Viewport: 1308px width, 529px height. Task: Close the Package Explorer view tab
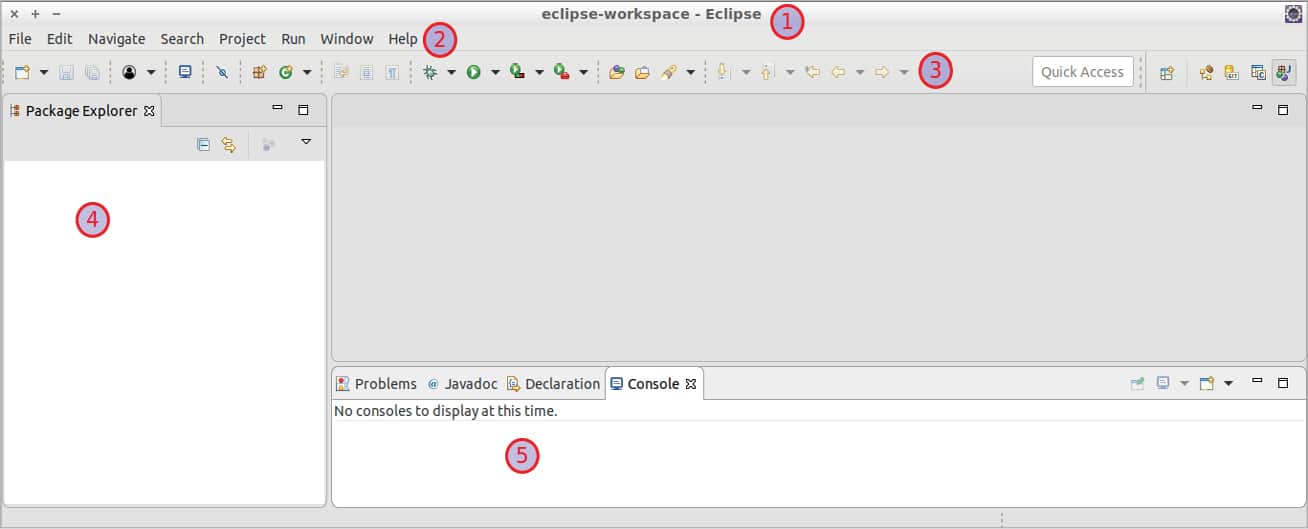[149, 111]
